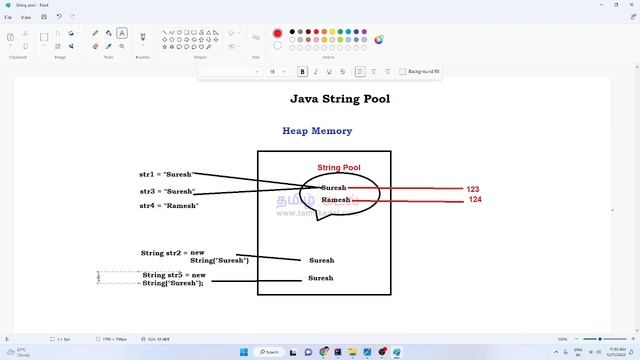Pick the diamond shape
Viewport: 640px width, 360px height.
point(164,40)
